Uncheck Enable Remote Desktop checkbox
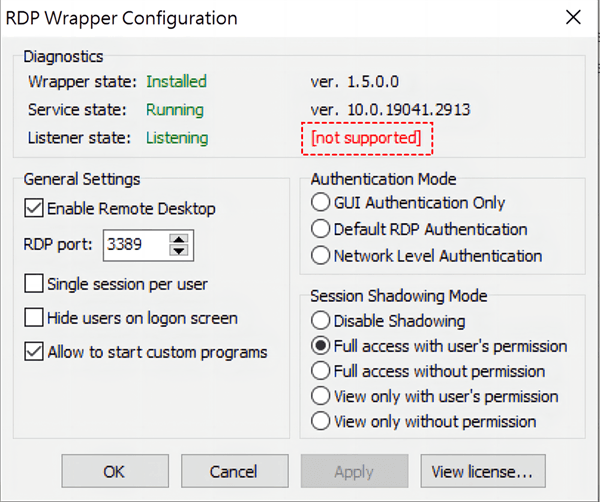Image resolution: width=600 pixels, height=502 pixels. pyautogui.click(x=34, y=209)
